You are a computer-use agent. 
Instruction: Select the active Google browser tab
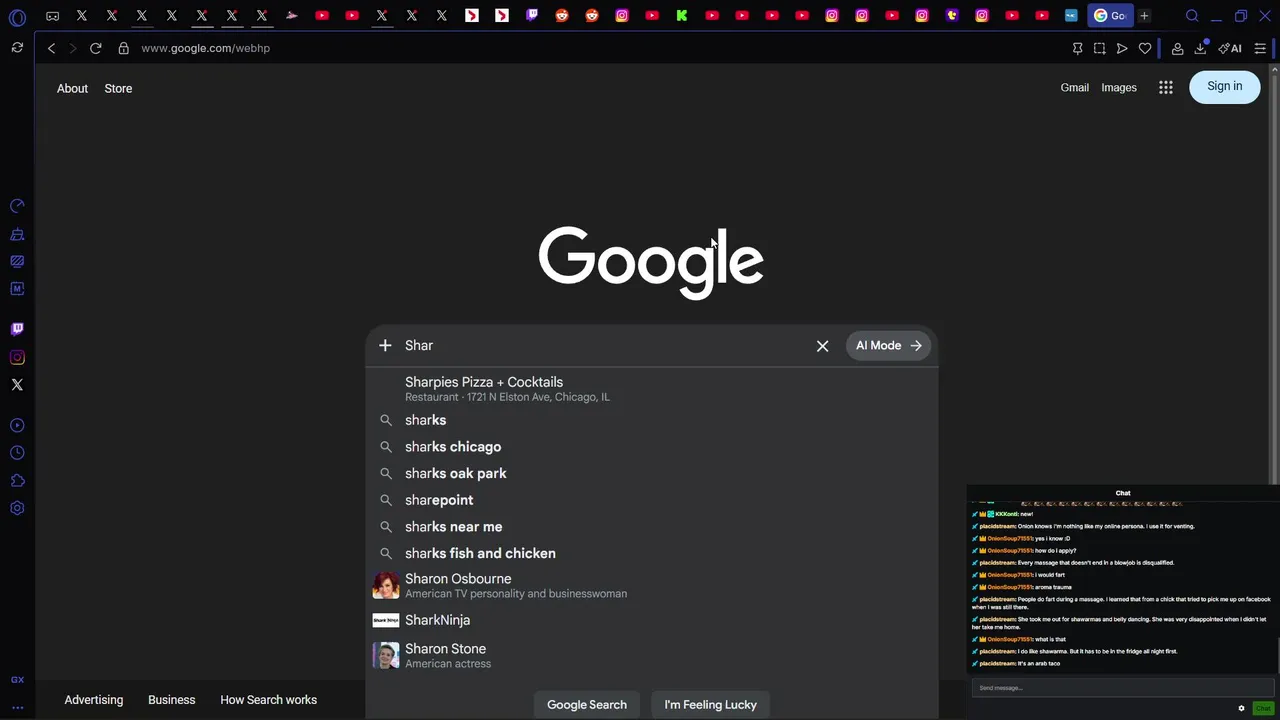1109,16
